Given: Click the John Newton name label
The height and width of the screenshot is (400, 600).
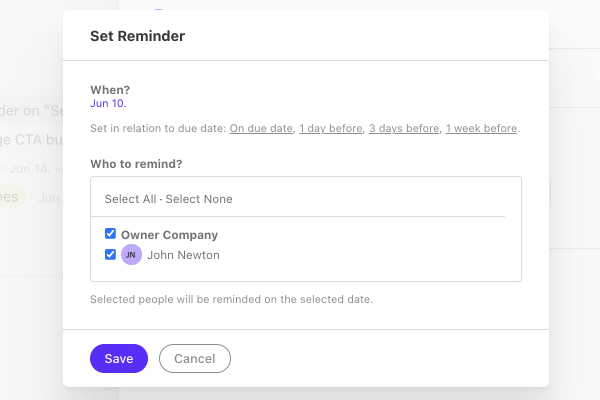Looking at the screenshot, I should (183, 255).
